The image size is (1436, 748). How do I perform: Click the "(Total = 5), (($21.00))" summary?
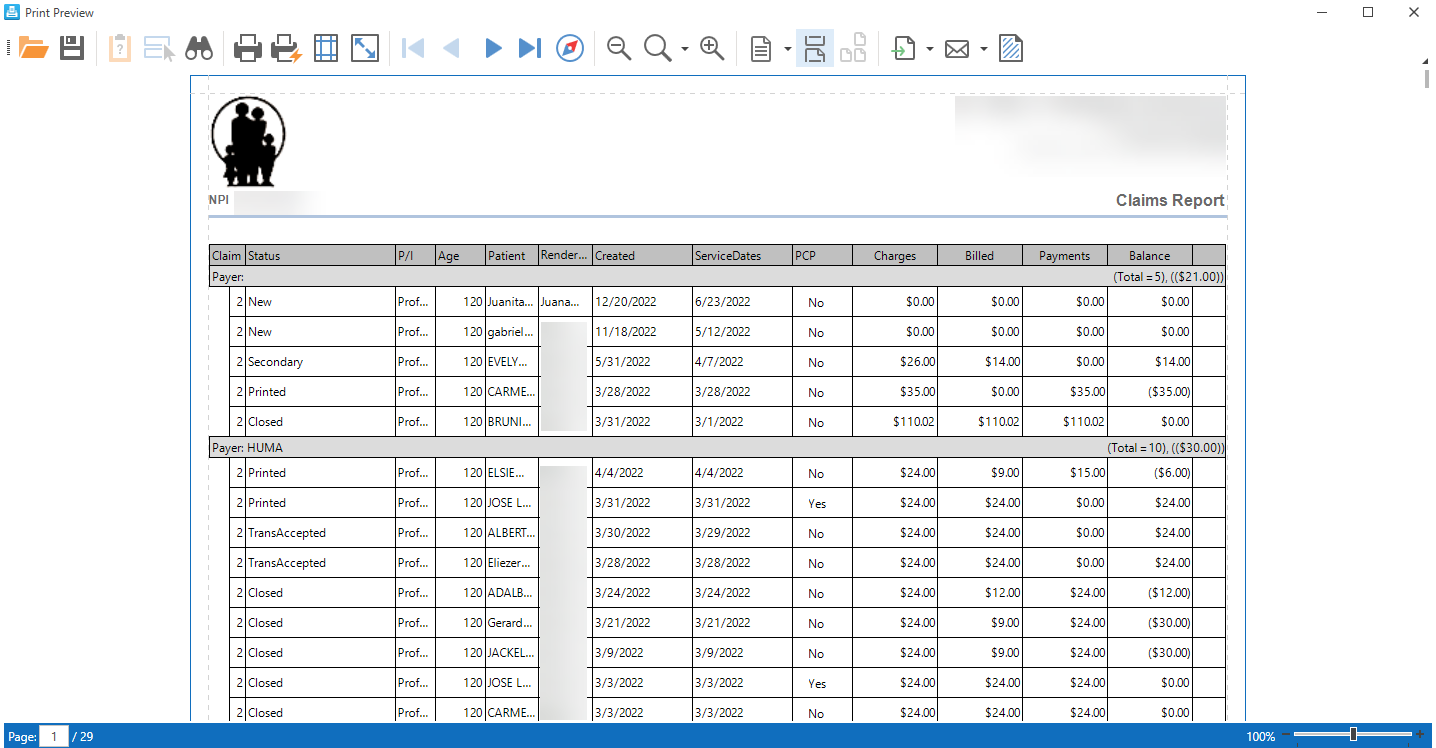click(1169, 276)
